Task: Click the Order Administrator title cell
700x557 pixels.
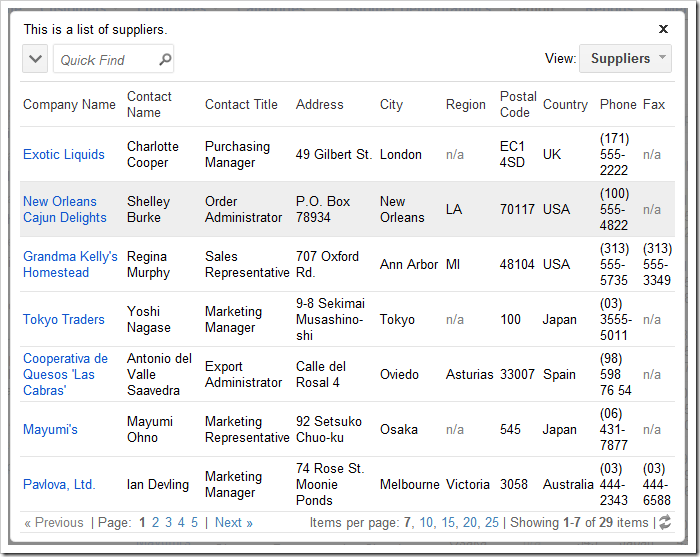Action: [x=243, y=209]
